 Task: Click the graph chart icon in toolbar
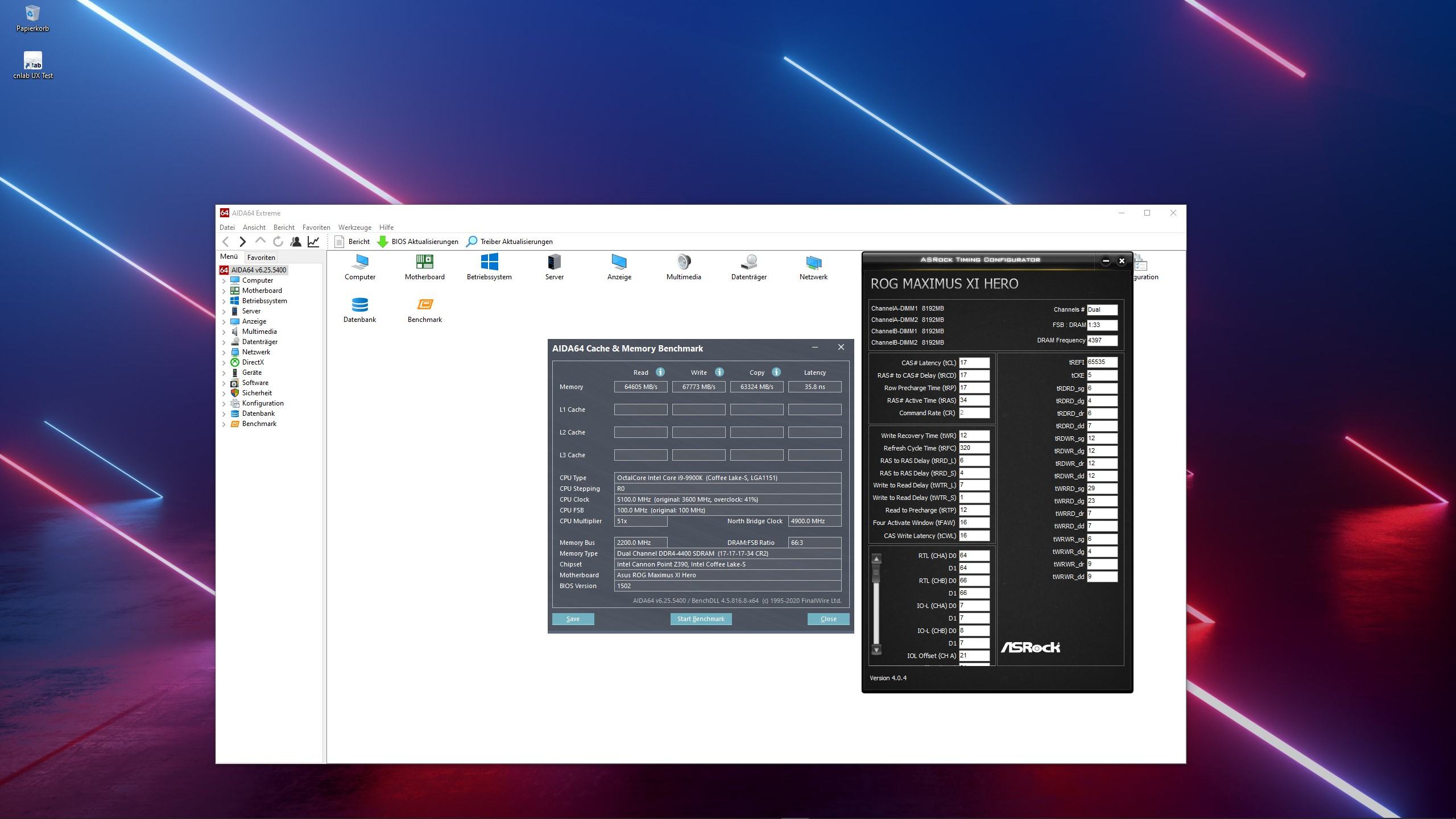313,242
